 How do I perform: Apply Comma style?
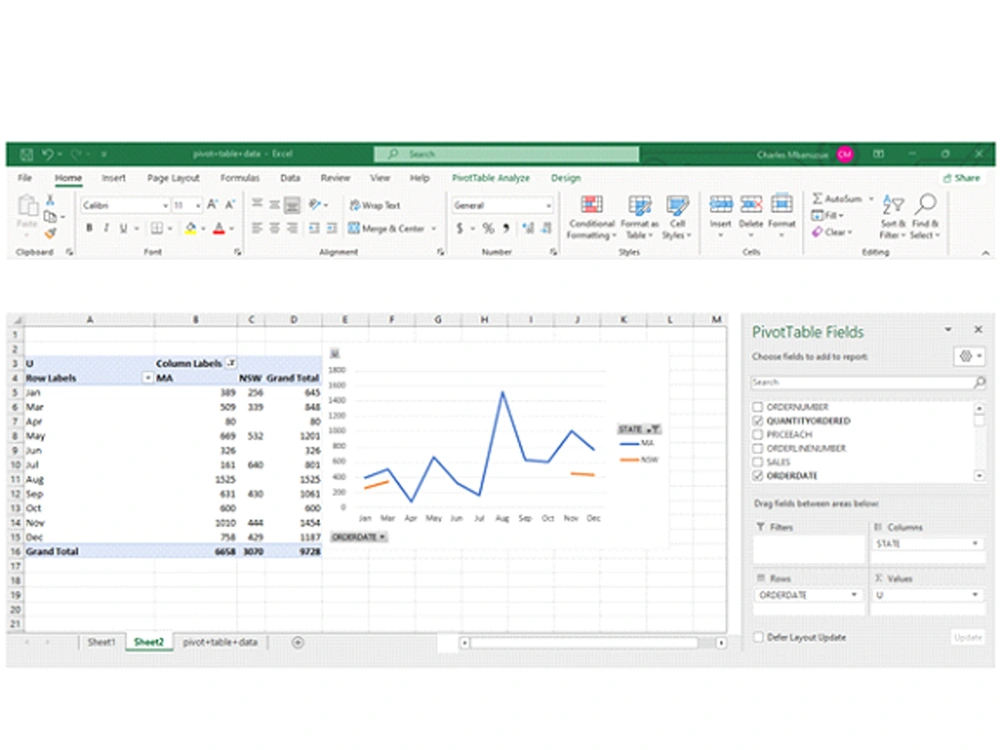tap(506, 228)
